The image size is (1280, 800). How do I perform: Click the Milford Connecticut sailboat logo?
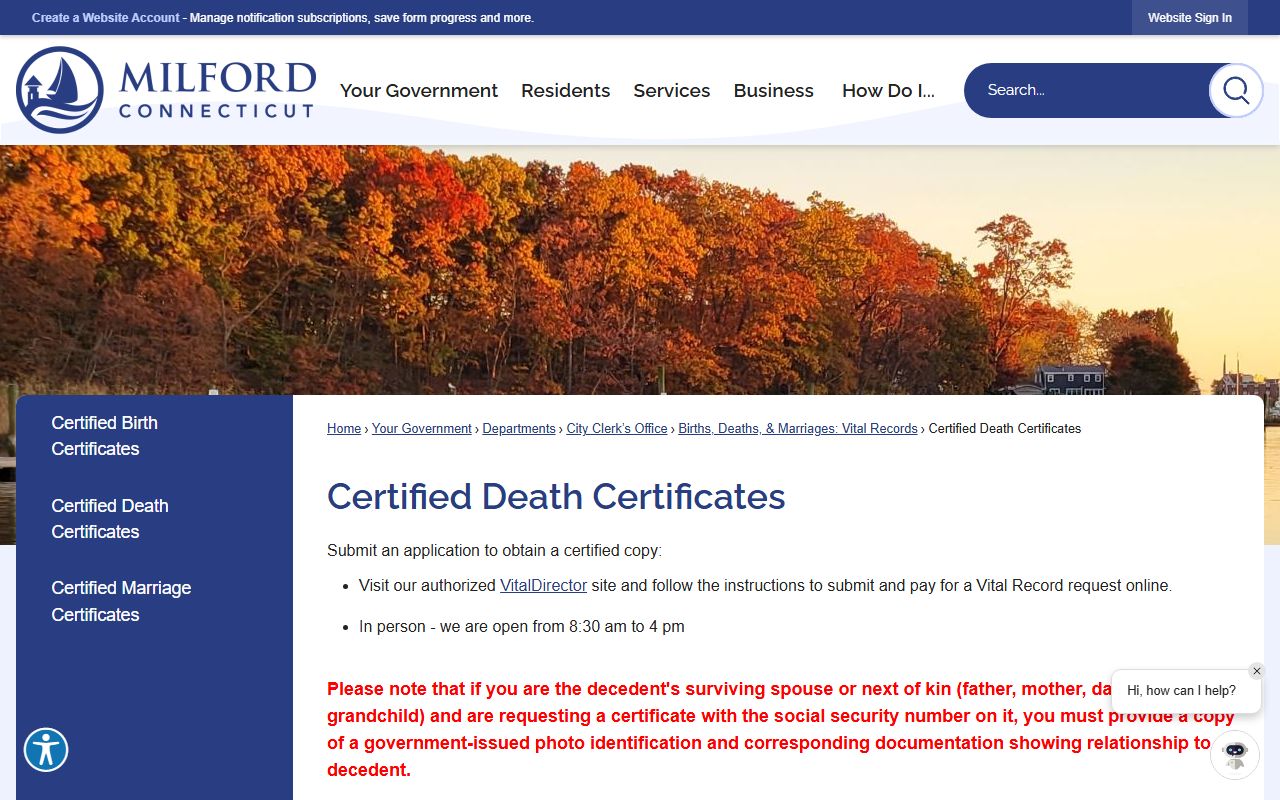166,90
